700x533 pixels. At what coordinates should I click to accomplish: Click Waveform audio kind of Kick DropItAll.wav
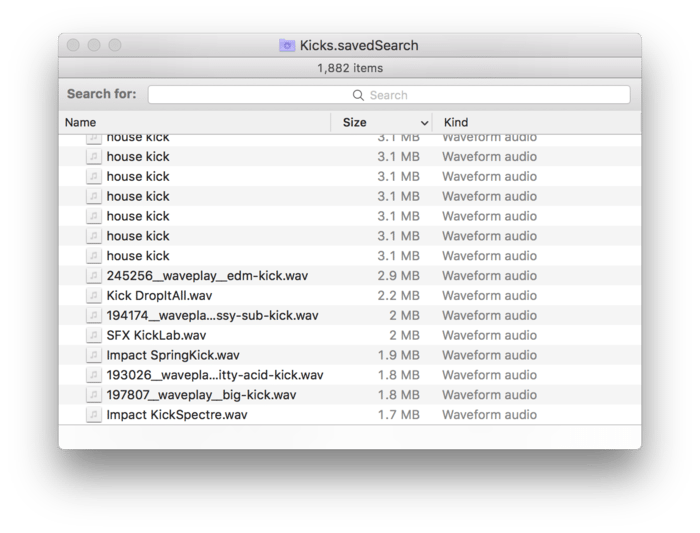[x=489, y=296]
